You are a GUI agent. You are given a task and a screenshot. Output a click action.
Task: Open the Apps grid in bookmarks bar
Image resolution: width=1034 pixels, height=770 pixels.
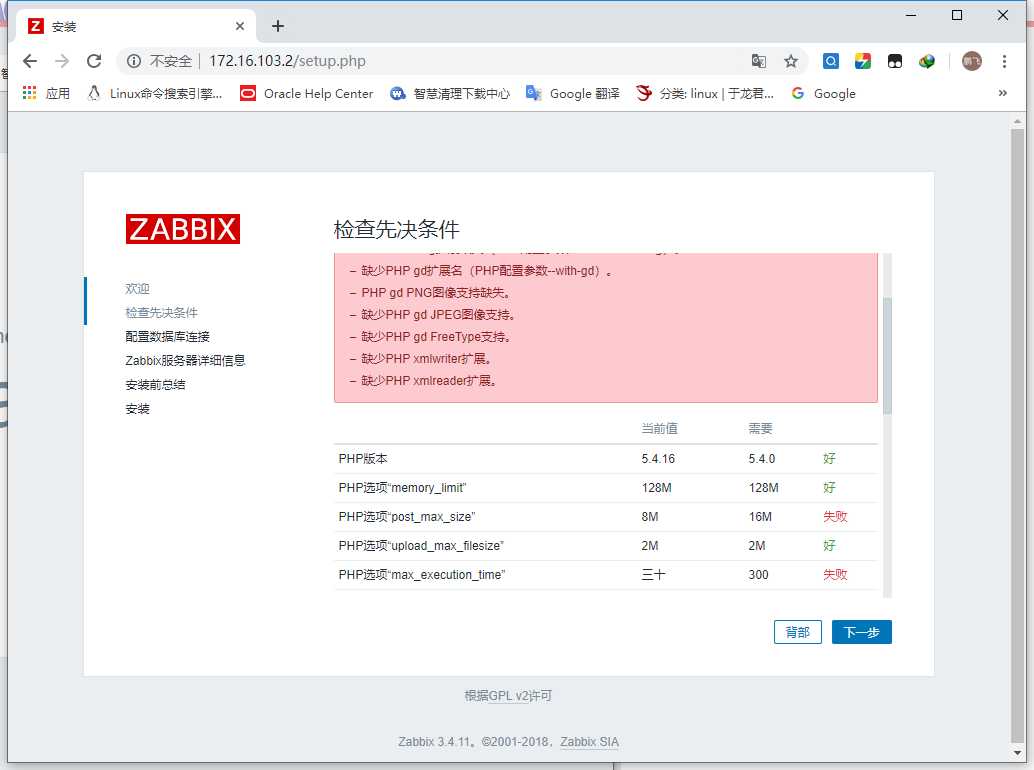(46, 94)
